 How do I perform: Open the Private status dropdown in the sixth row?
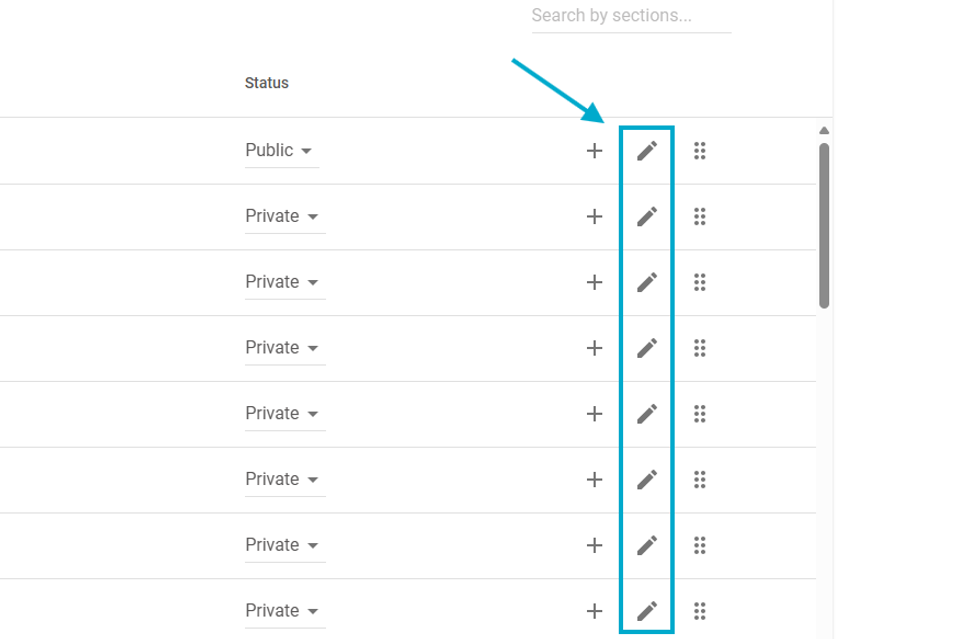282,479
